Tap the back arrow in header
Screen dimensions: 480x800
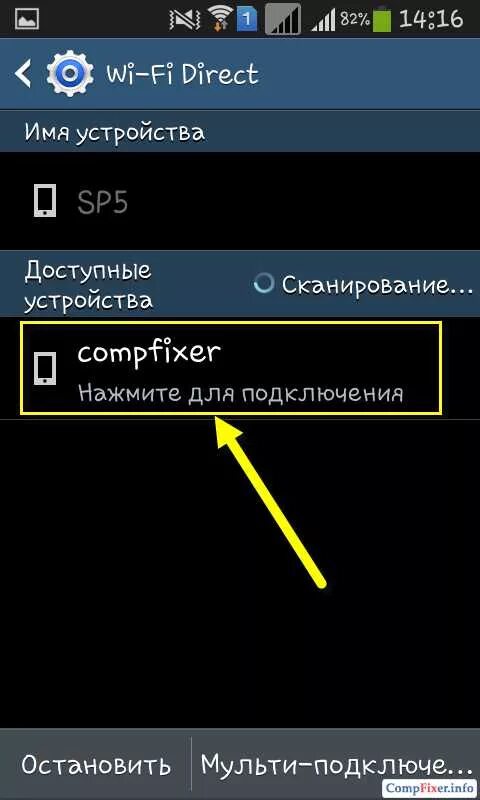pos(23,74)
